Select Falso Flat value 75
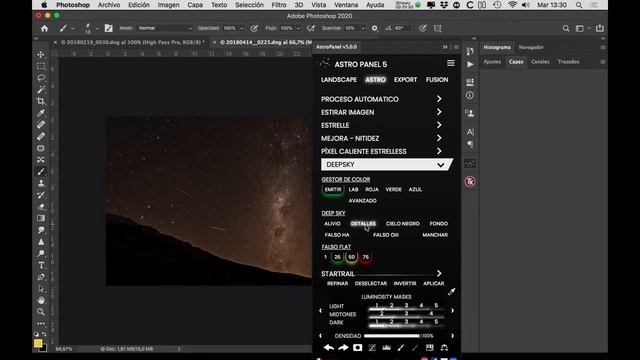Viewport: 640px width, 360px height. (x=366, y=257)
